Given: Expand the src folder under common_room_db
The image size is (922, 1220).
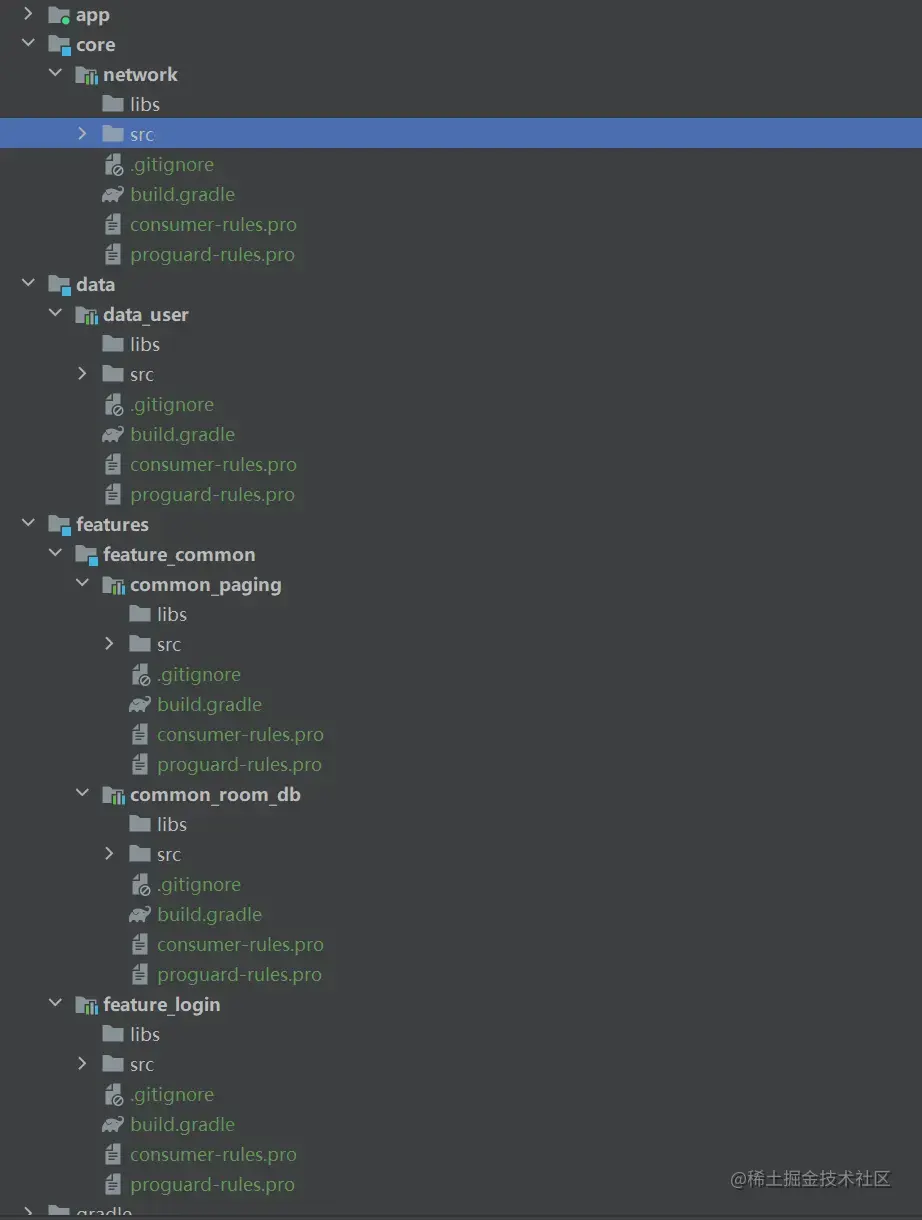Looking at the screenshot, I should tap(109, 854).
